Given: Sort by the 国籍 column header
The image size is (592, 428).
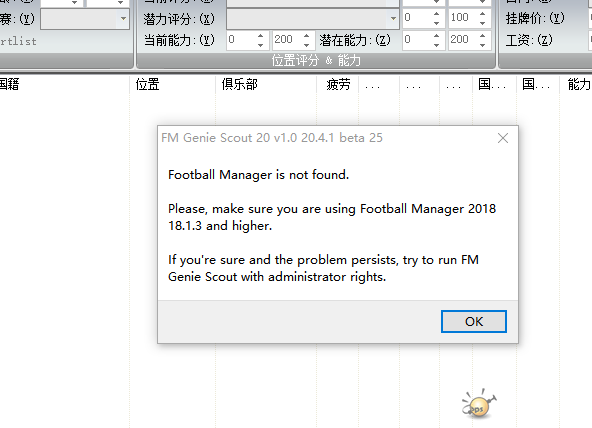Looking at the screenshot, I should coord(9,84).
